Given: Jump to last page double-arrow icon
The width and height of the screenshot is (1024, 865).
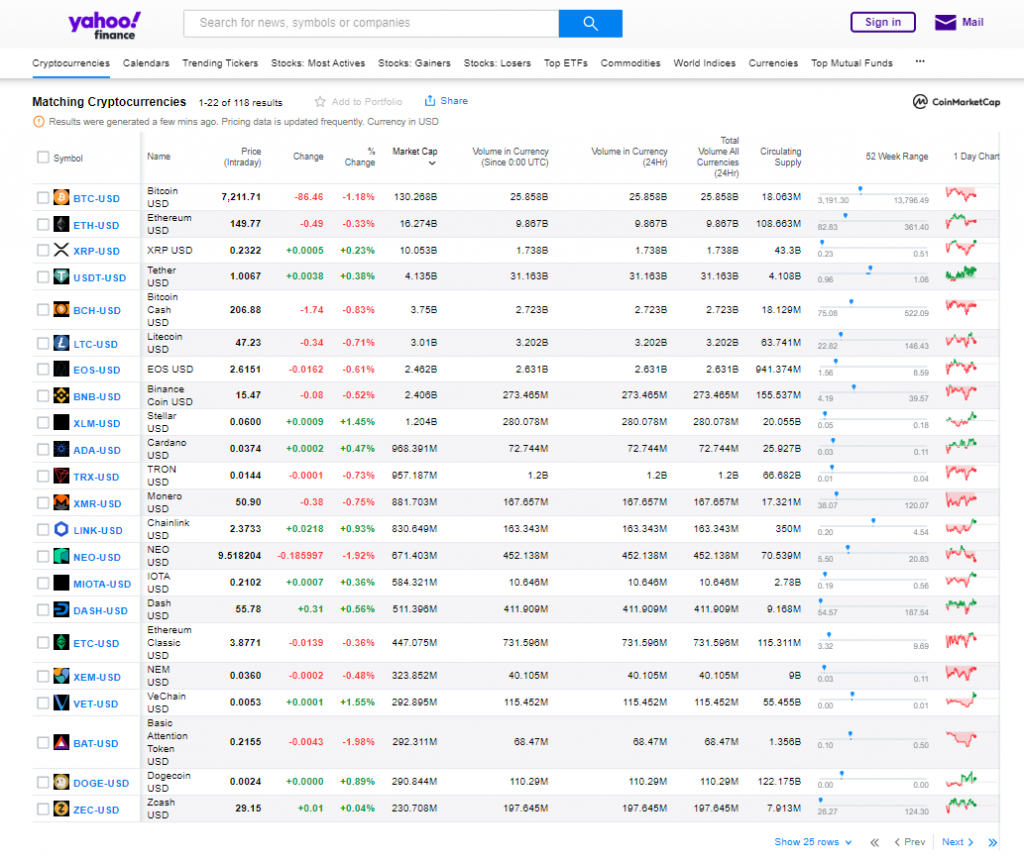Looking at the screenshot, I should pyautogui.click(x=993, y=842).
